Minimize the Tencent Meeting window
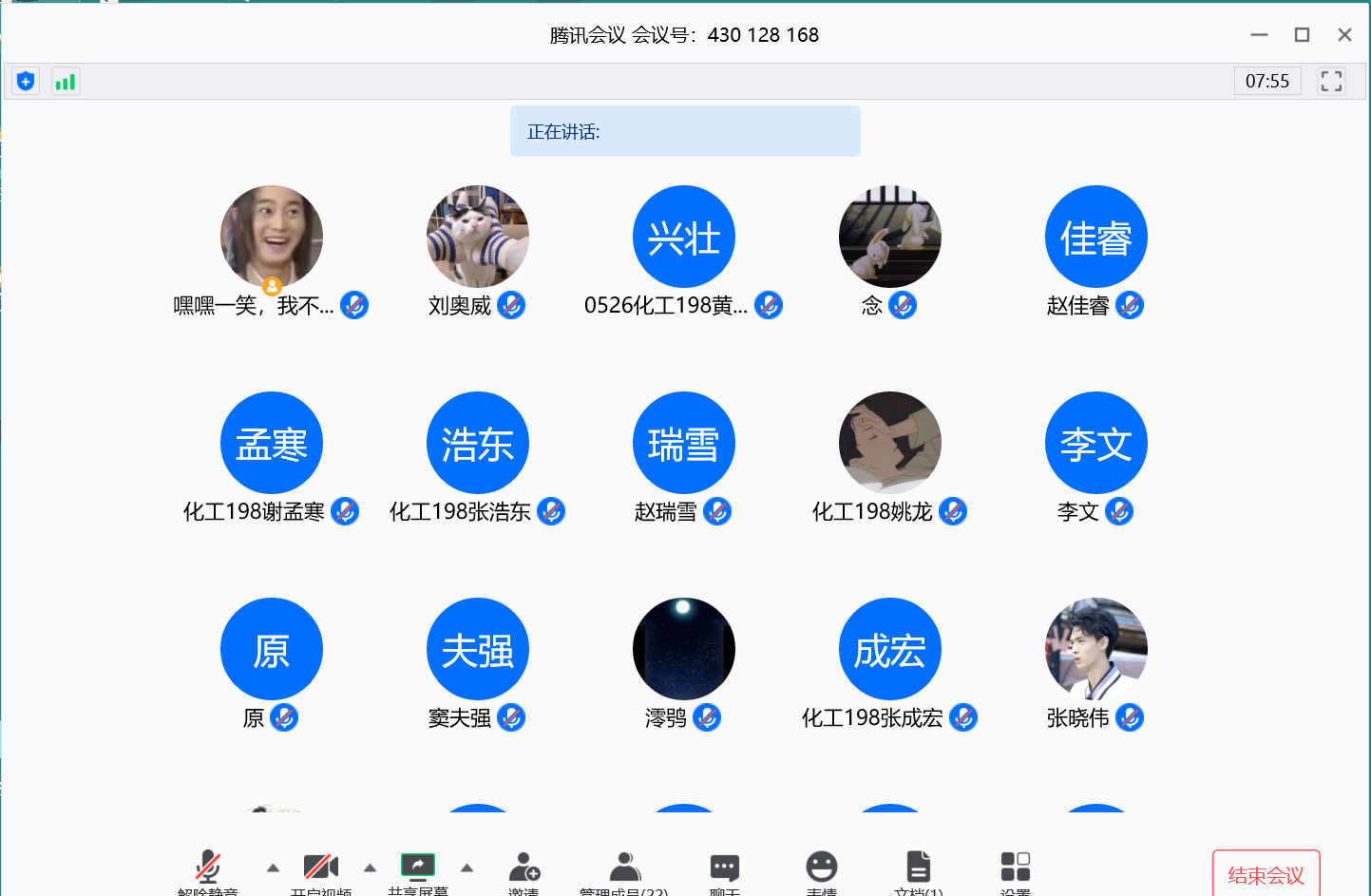 pos(1260,35)
